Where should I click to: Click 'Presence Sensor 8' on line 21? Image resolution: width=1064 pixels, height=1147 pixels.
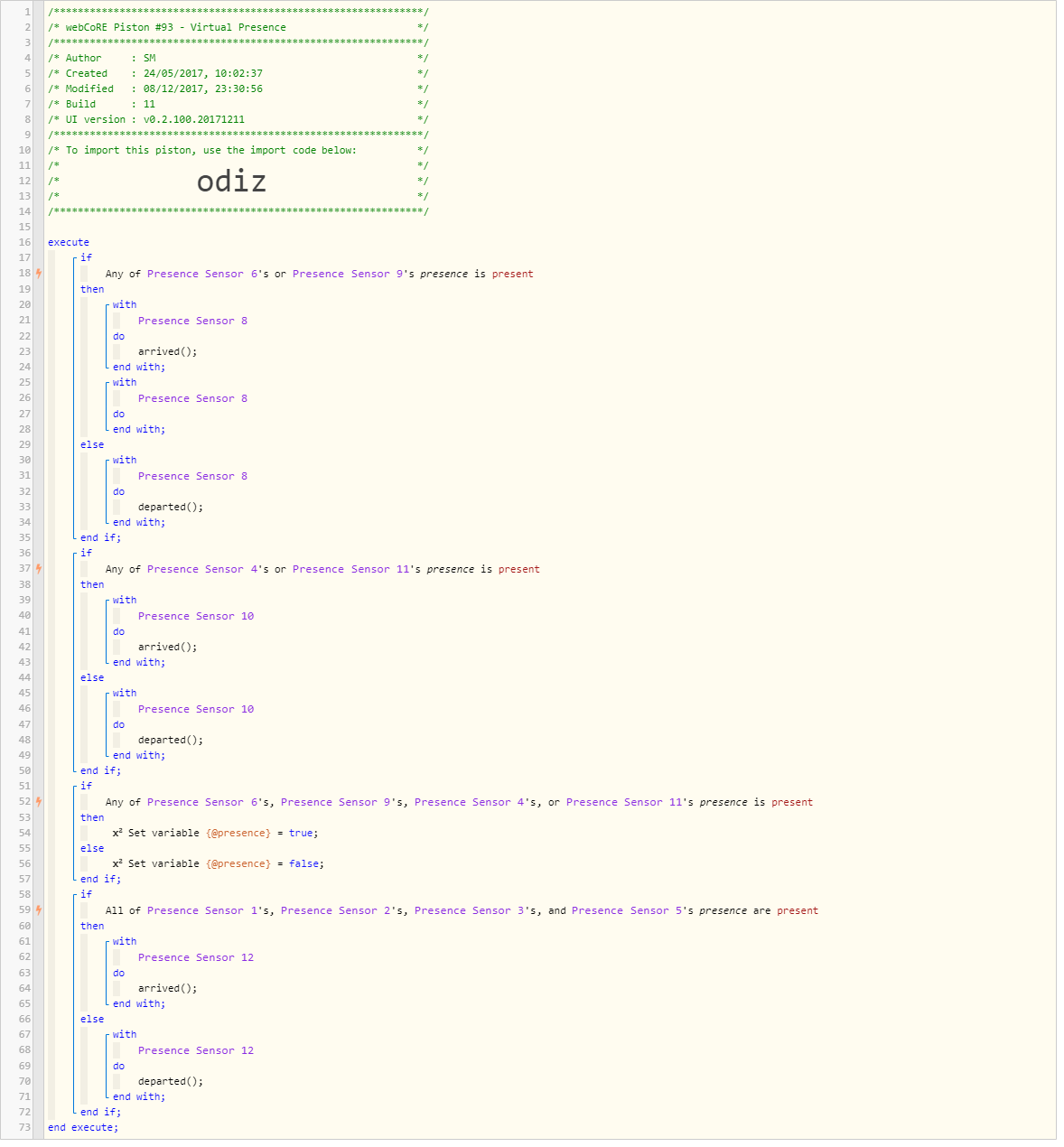point(192,321)
